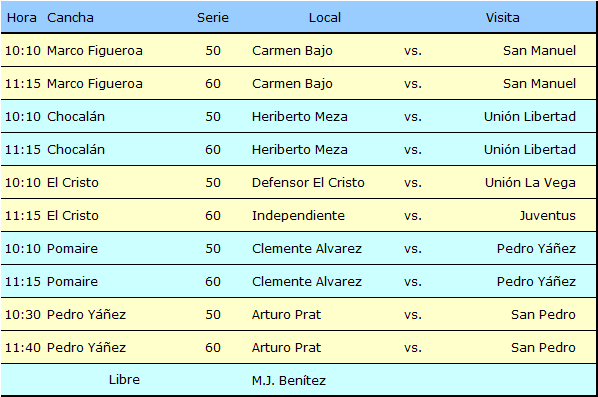Select Arturo Prat in the 10:30 row
This screenshot has width=598, height=397.
click(x=286, y=314)
